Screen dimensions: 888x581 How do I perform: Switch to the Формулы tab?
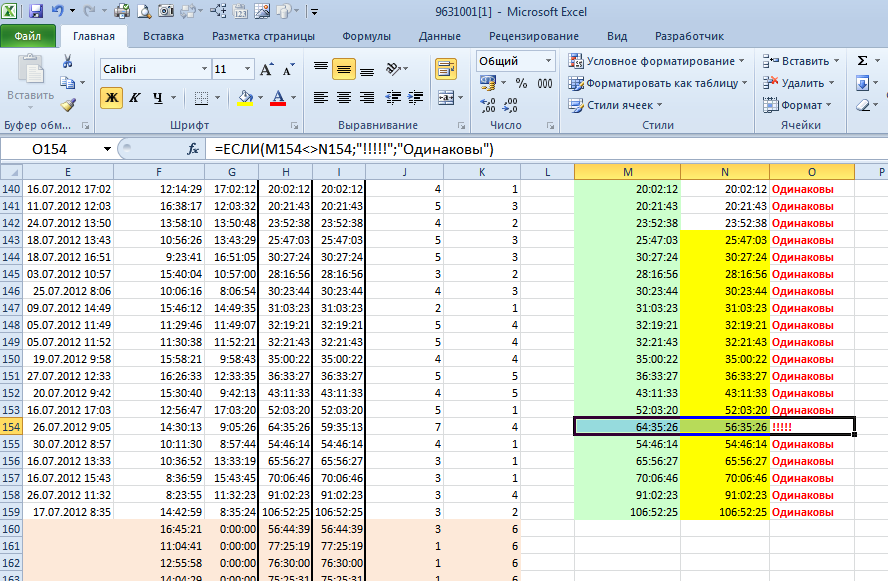coord(366,36)
